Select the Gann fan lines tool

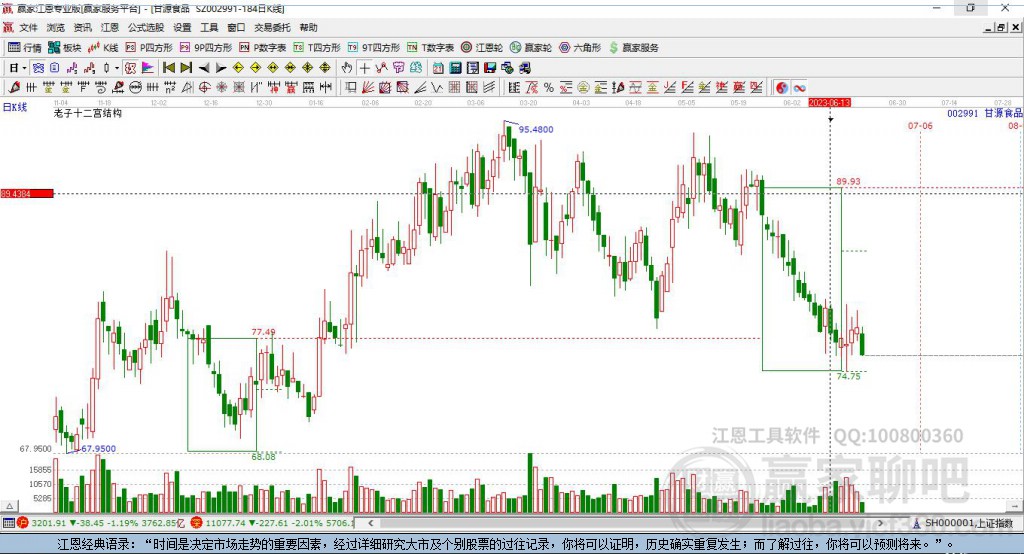coord(368,88)
